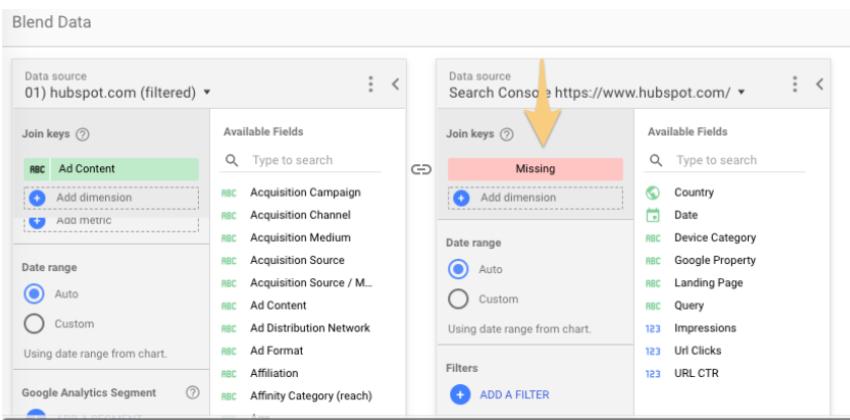
Task: Click the Join keys help icon in right panel
Action: (x=506, y=134)
